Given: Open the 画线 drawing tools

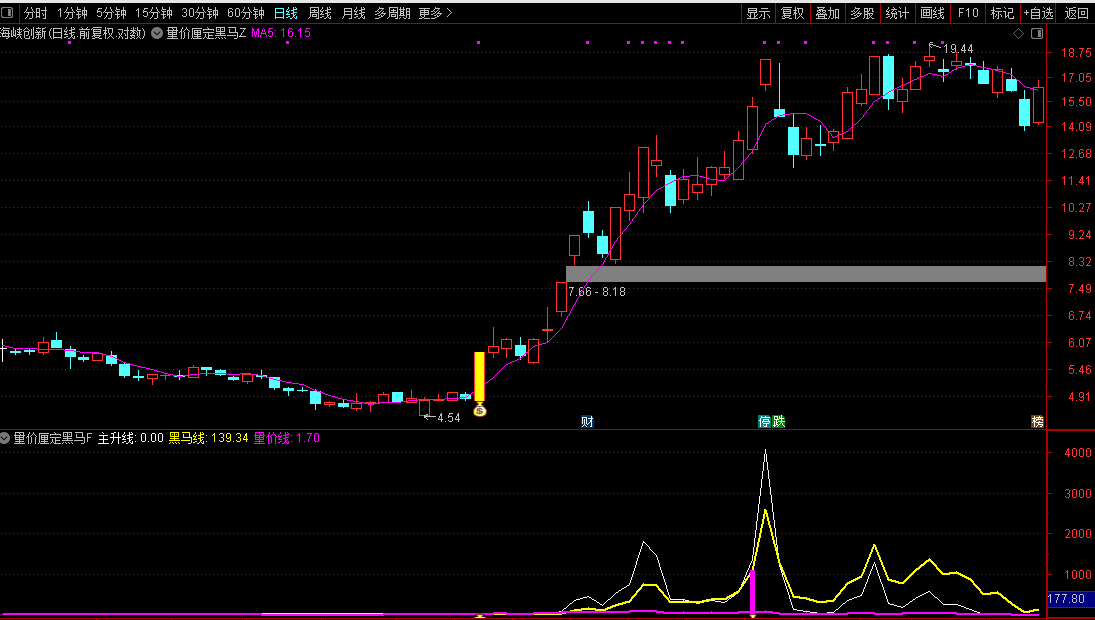Looking at the screenshot, I should (x=932, y=13).
